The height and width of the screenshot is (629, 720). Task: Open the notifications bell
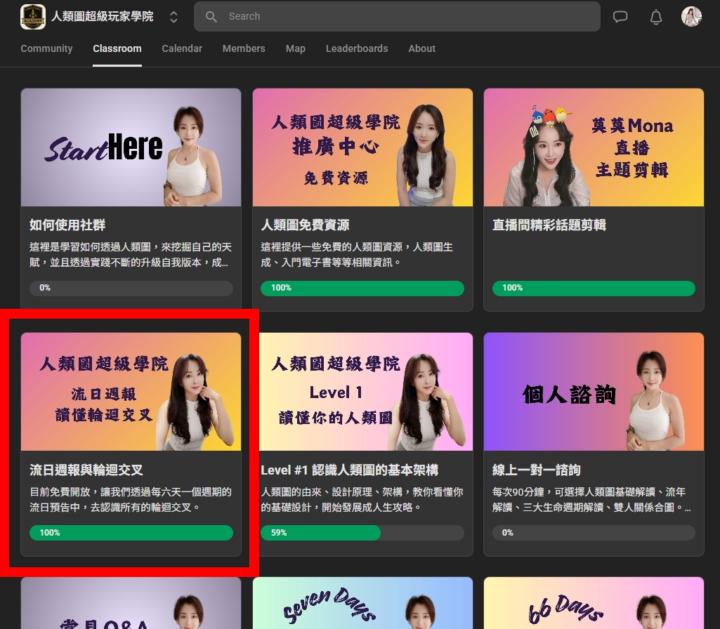656,17
